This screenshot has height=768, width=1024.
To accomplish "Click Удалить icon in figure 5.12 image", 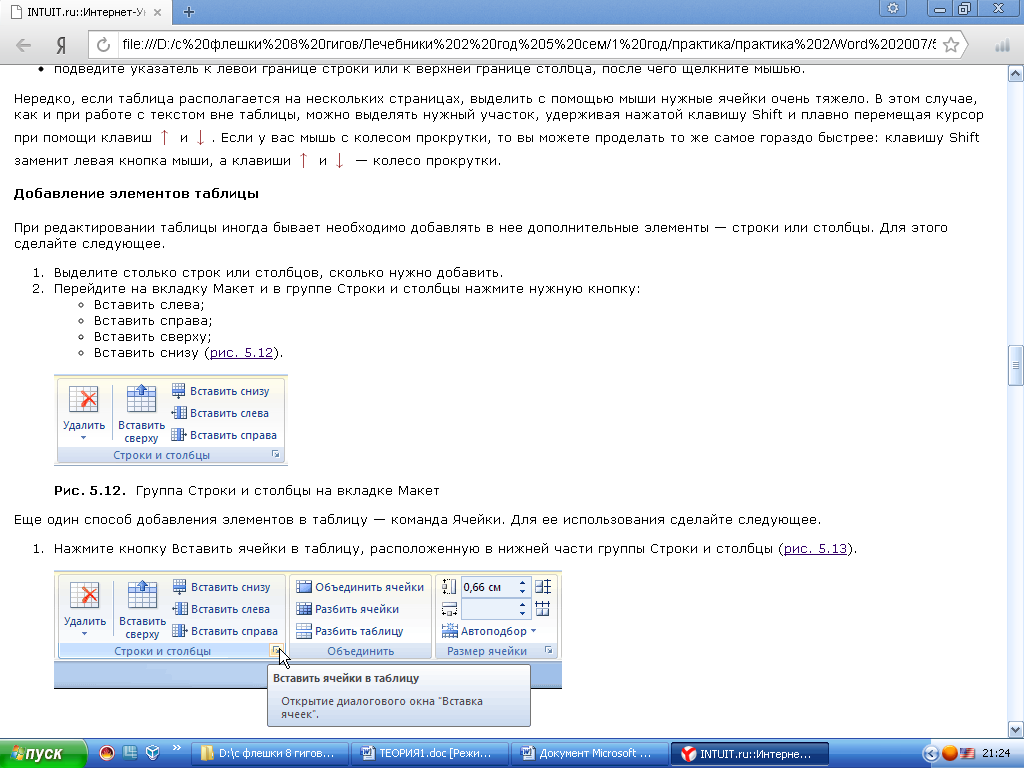I will tap(84, 399).
